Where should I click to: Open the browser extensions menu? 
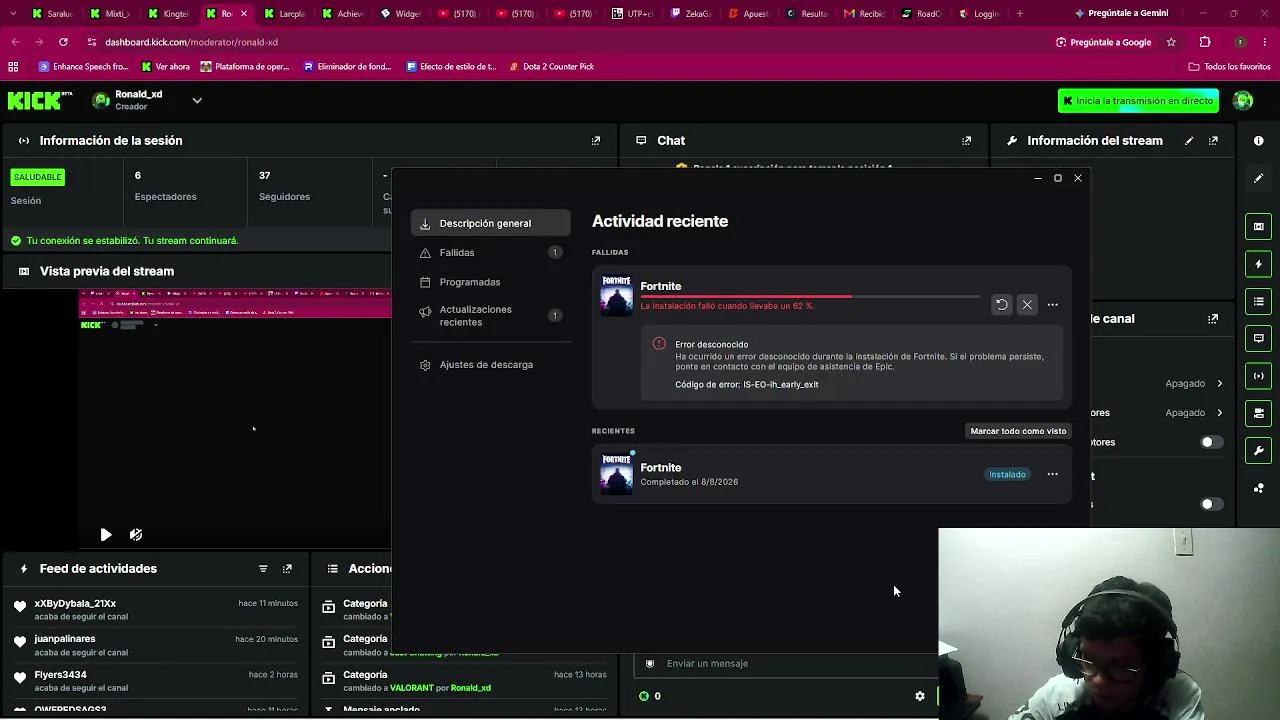pyautogui.click(x=1205, y=42)
